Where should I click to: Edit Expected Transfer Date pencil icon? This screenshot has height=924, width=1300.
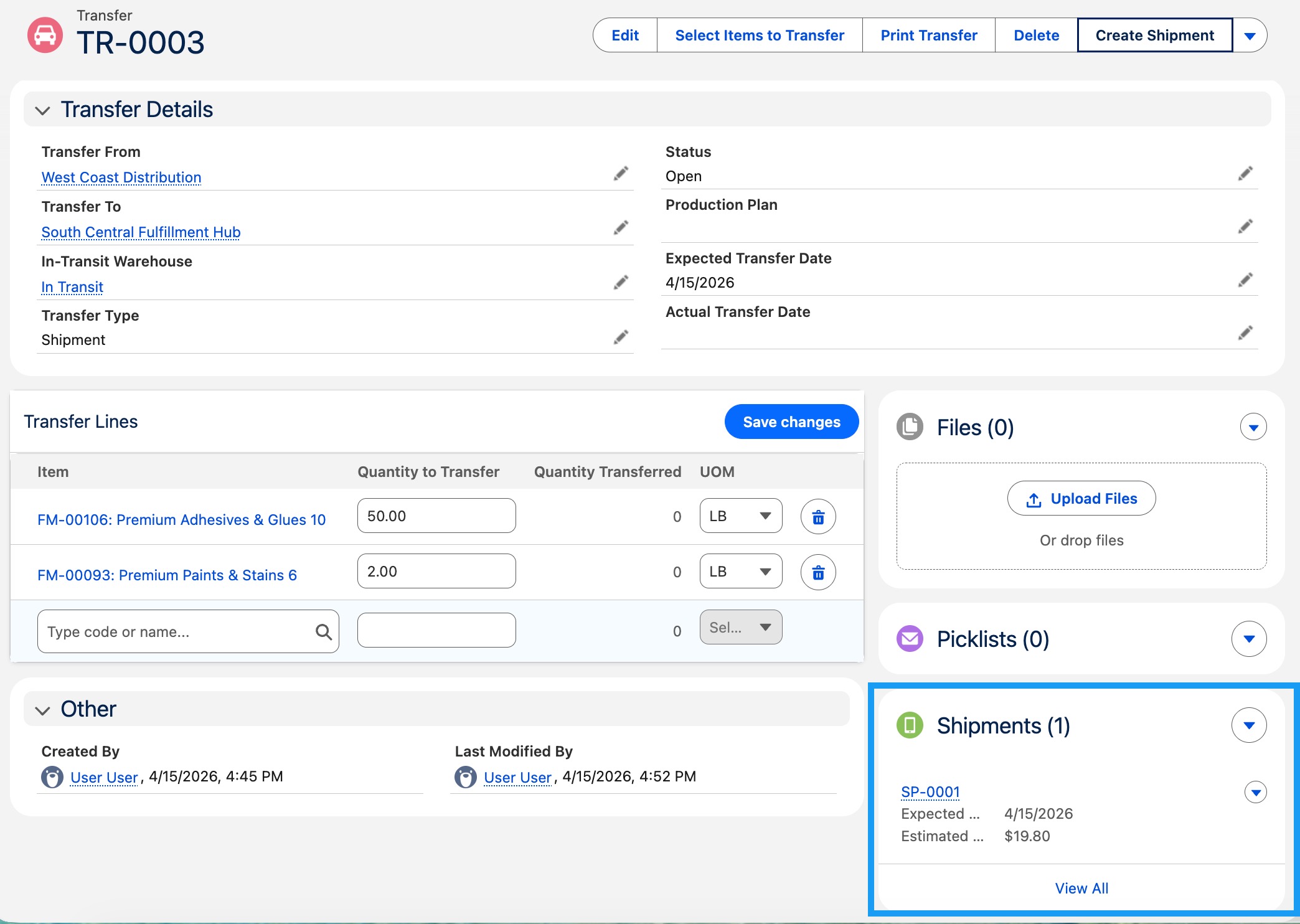[x=1245, y=280]
